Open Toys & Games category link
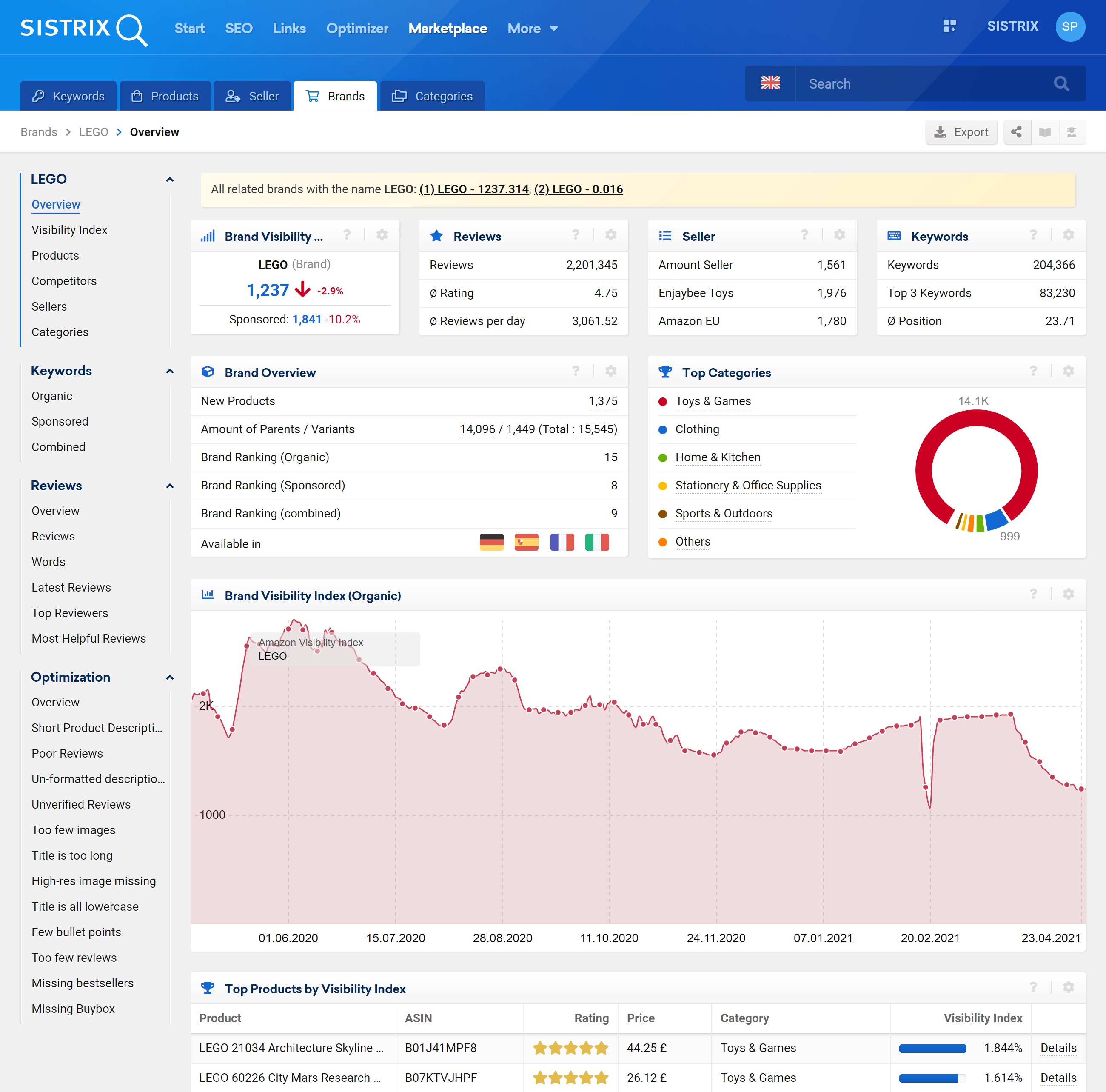This screenshot has width=1106, height=1092. [713, 401]
